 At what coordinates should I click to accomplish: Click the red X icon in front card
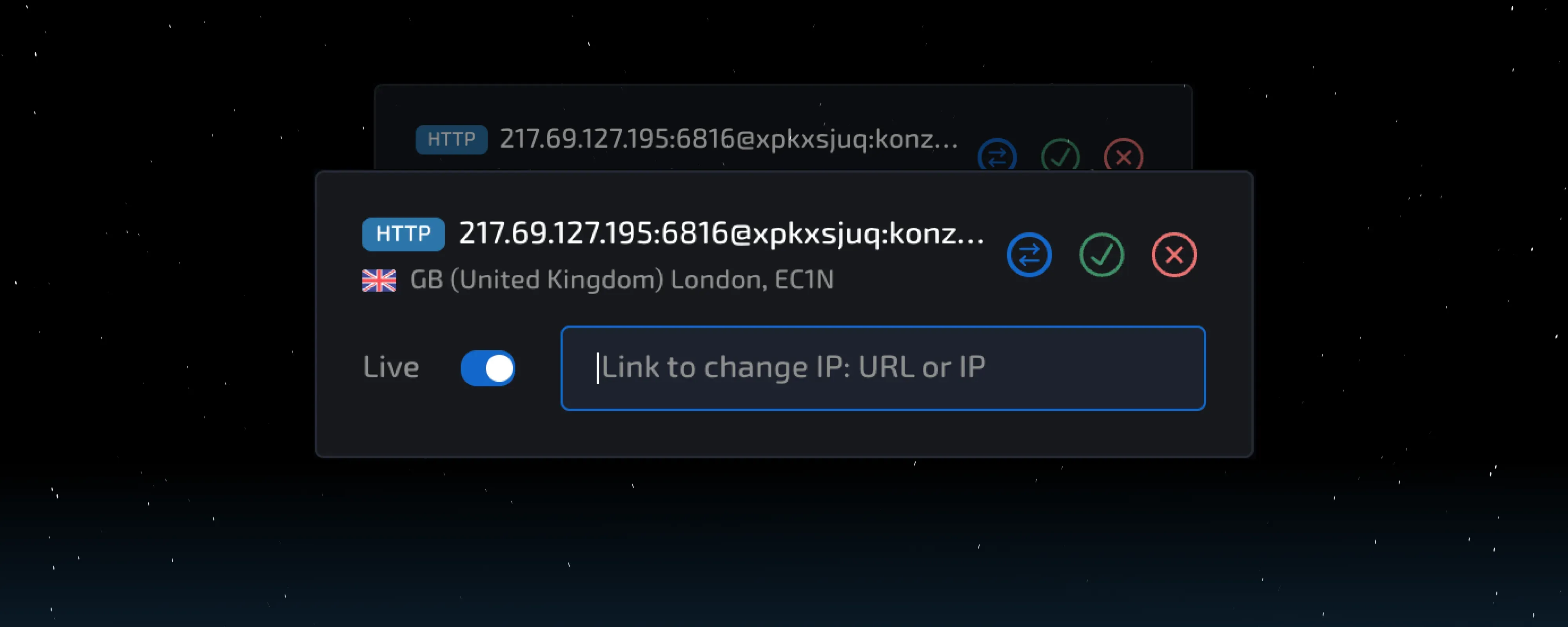click(1174, 254)
